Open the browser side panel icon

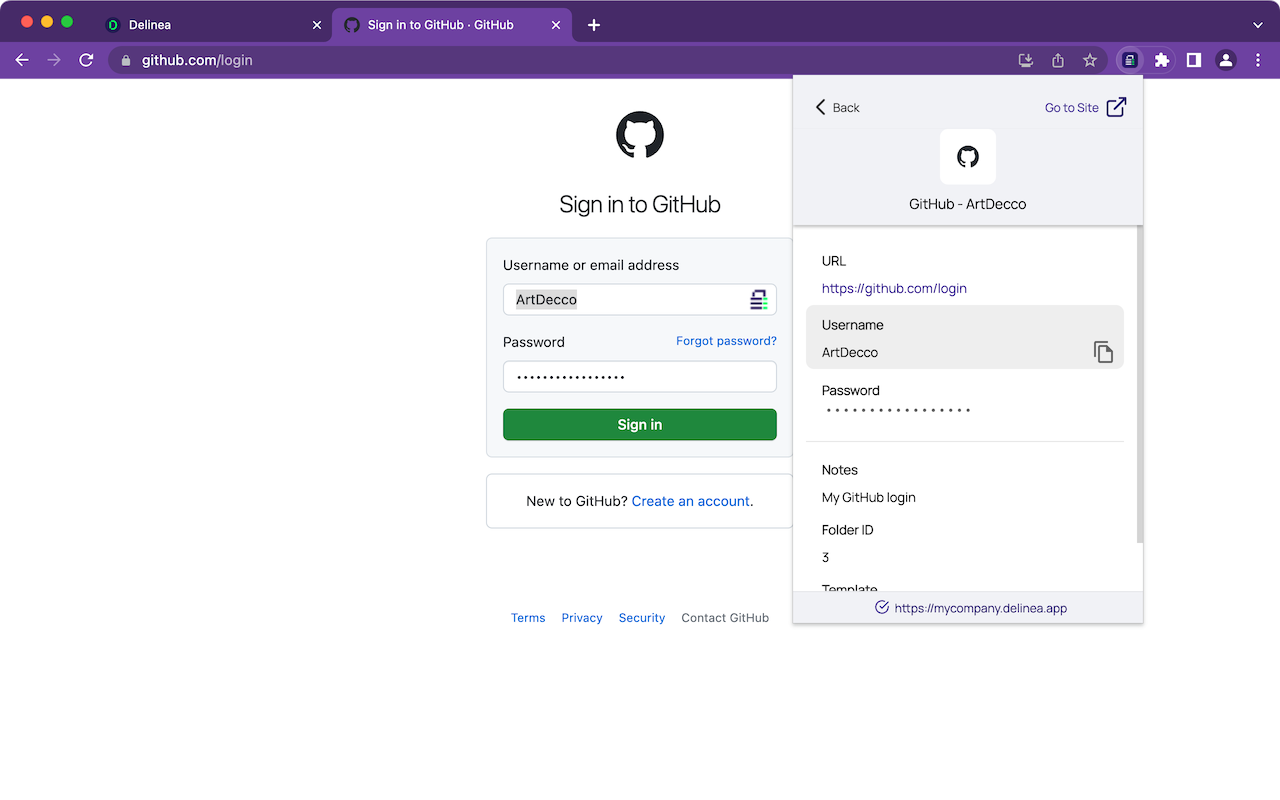pyautogui.click(x=1193, y=60)
